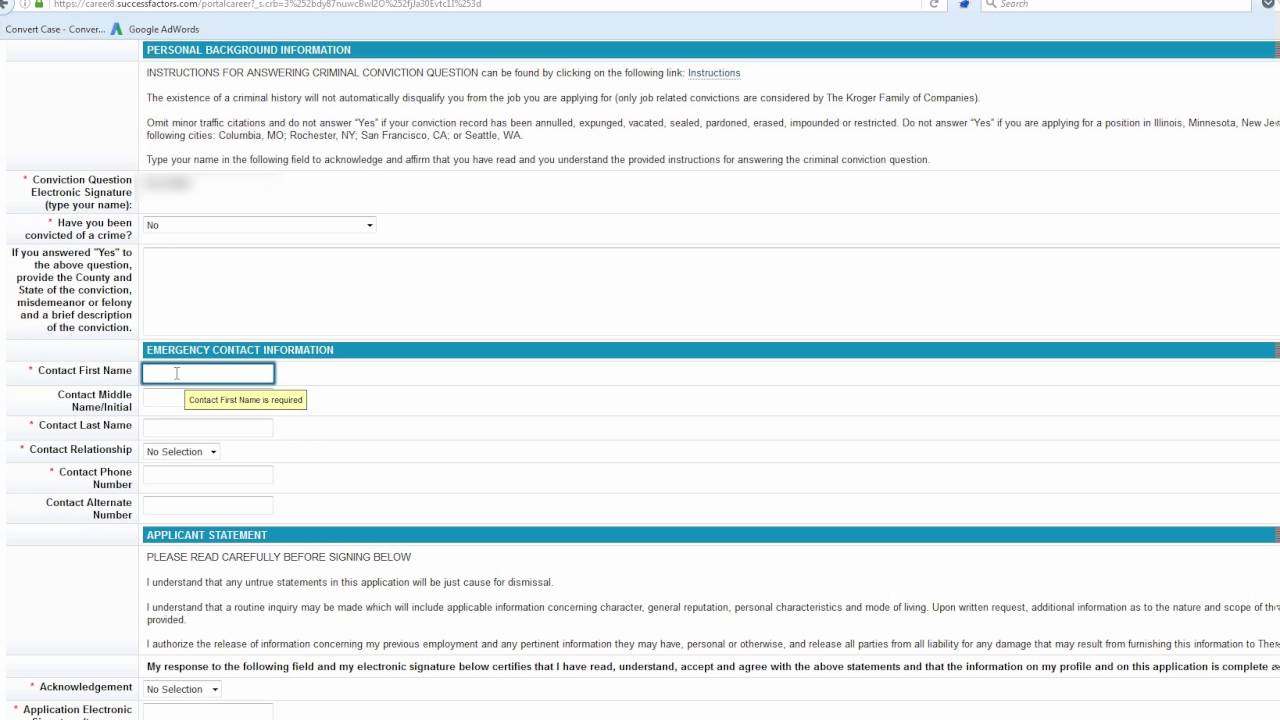Screen dimensions: 1280x720
Task: Click the Application Electronic Signature field
Action: [208, 712]
